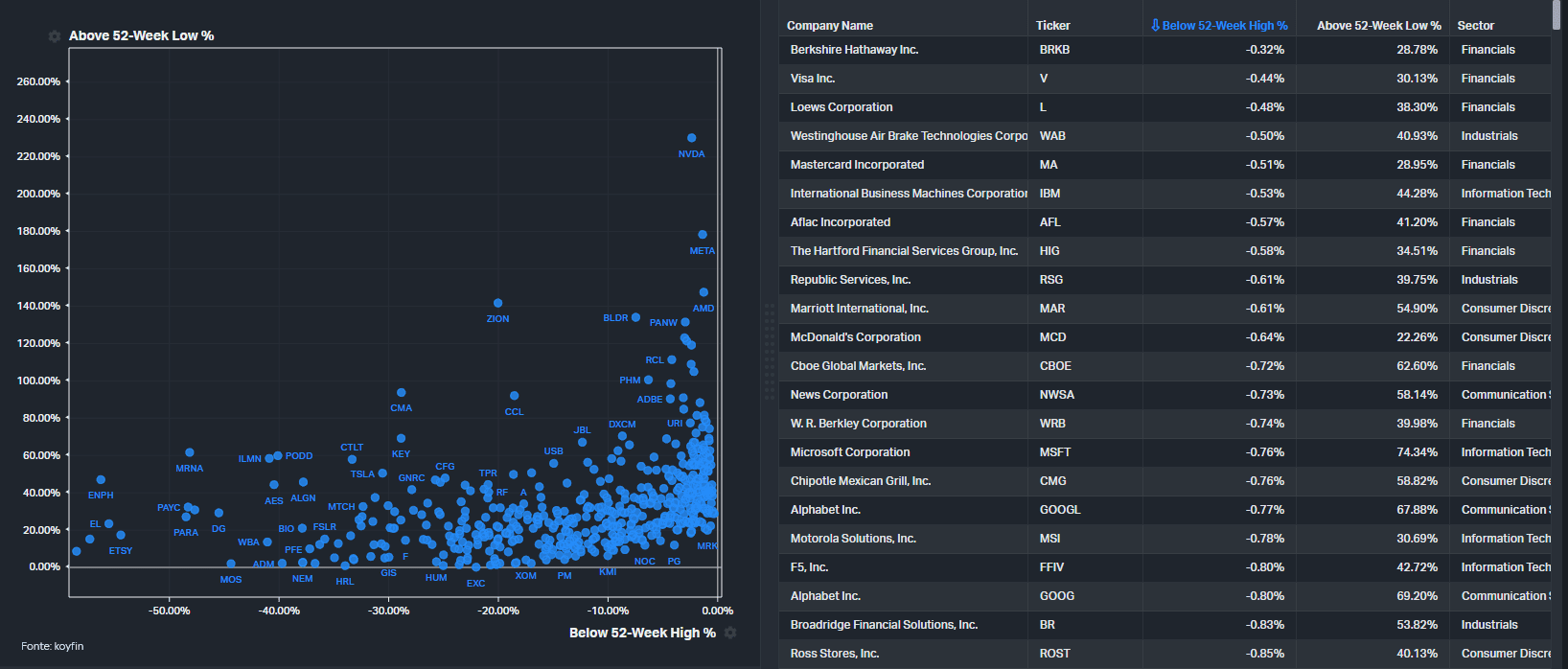Image resolution: width=1568 pixels, height=669 pixels.
Task: Click the PODD data point
Action: [278, 456]
